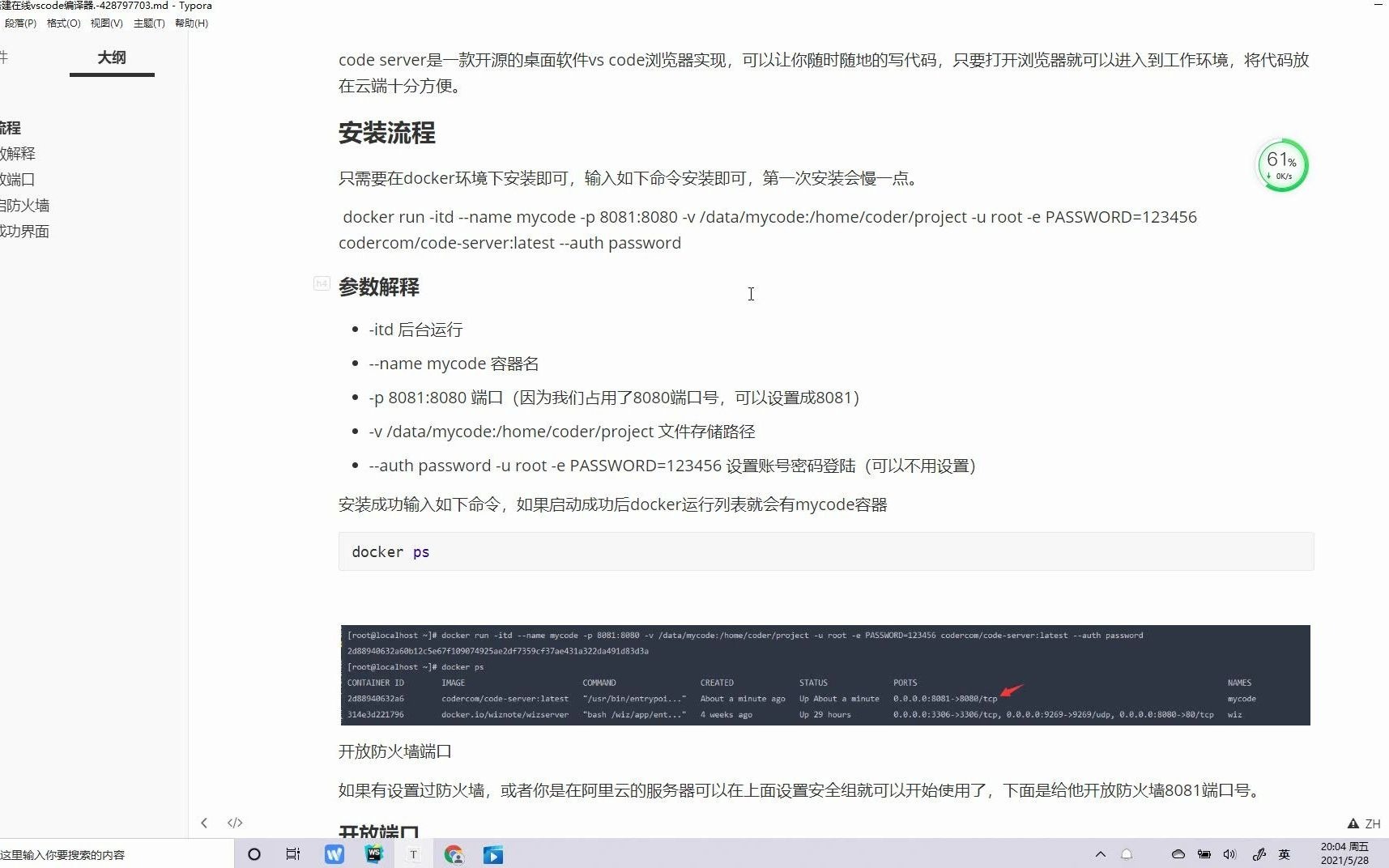Jump to 参数解释 in the outline
Screen dimensions: 1389x868
18,153
